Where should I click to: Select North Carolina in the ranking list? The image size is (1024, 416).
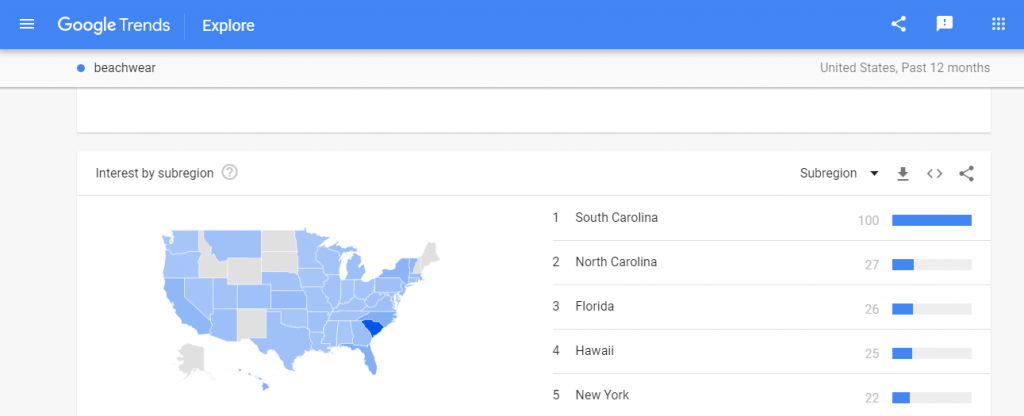[x=616, y=262]
